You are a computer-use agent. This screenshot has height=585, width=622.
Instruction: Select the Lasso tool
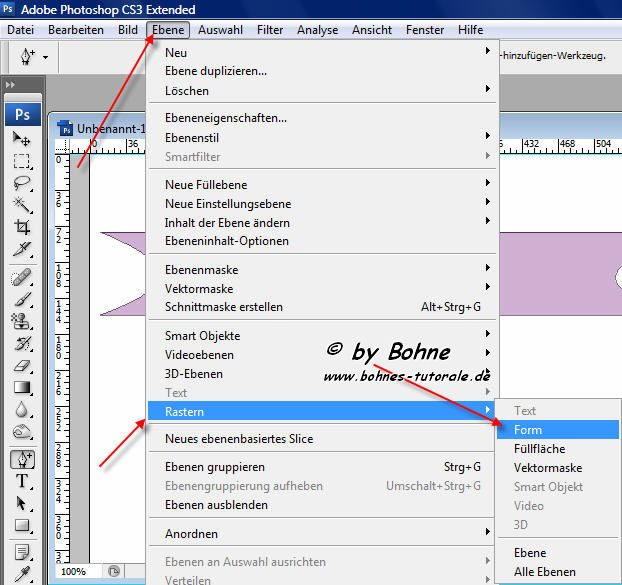[x=22, y=183]
